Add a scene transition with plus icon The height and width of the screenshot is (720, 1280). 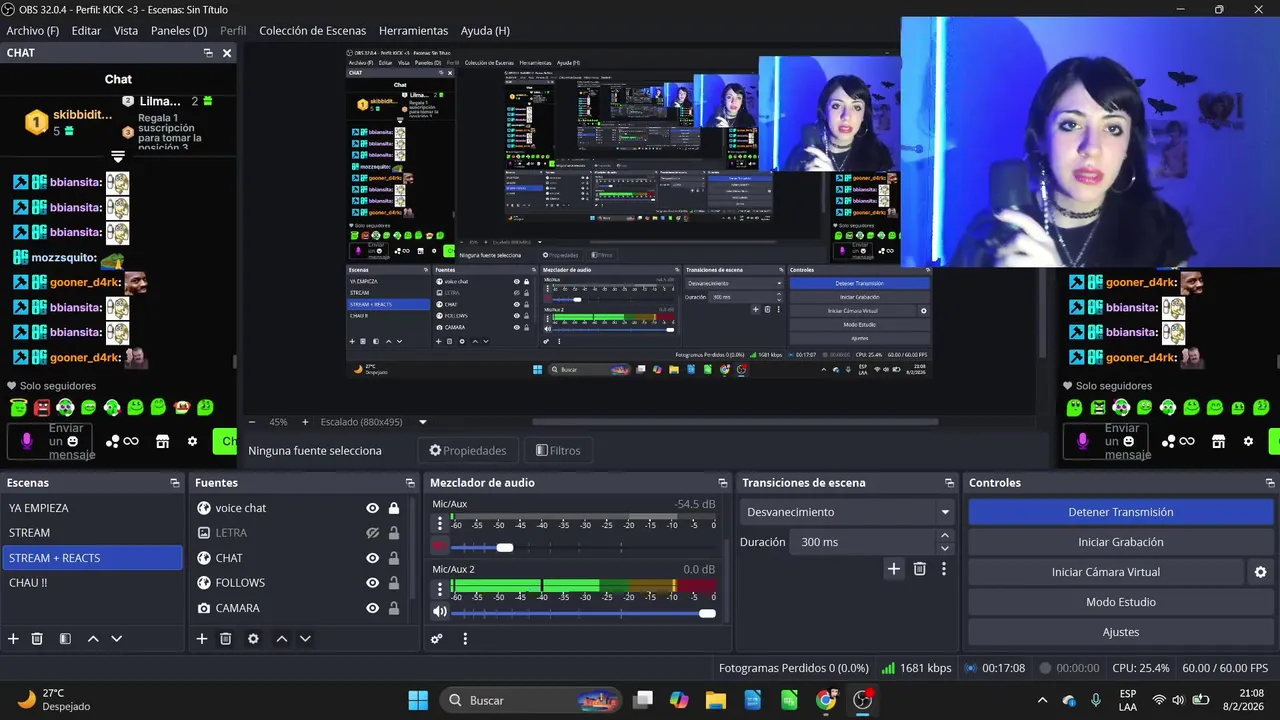pyautogui.click(x=894, y=569)
